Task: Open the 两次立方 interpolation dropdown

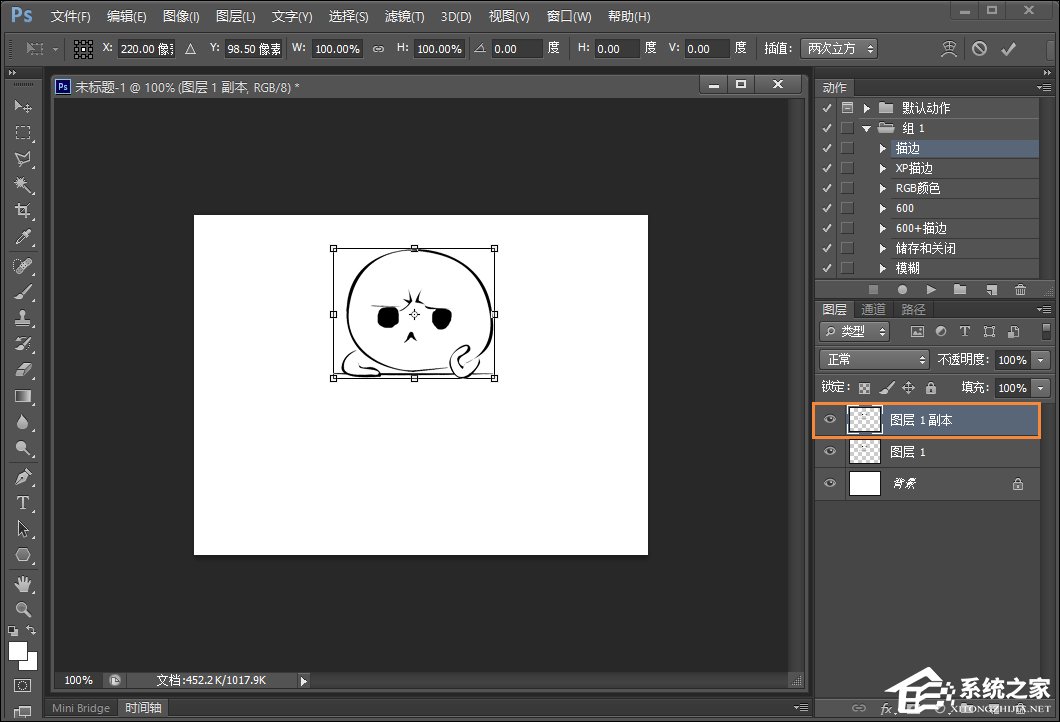Action: point(840,48)
